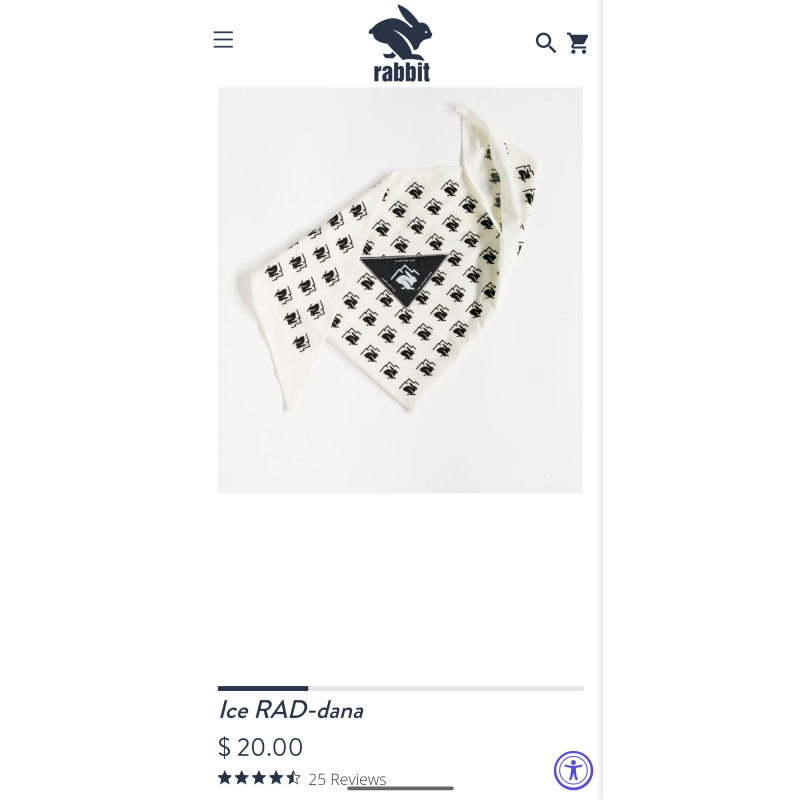
Task: Click the half-filled fifth rating star
Action: 293,778
